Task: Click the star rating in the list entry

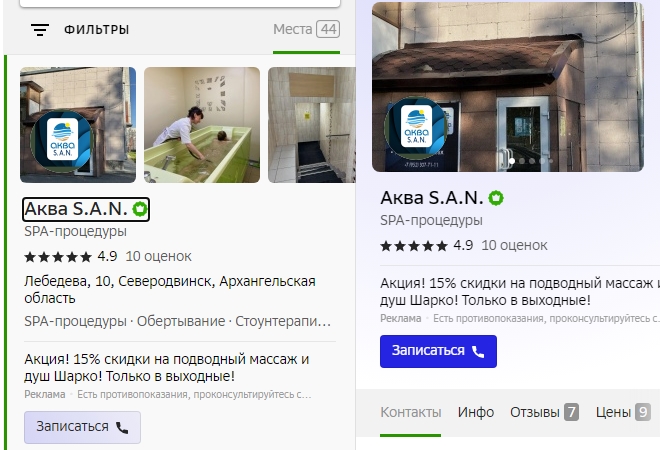Action: [58, 257]
